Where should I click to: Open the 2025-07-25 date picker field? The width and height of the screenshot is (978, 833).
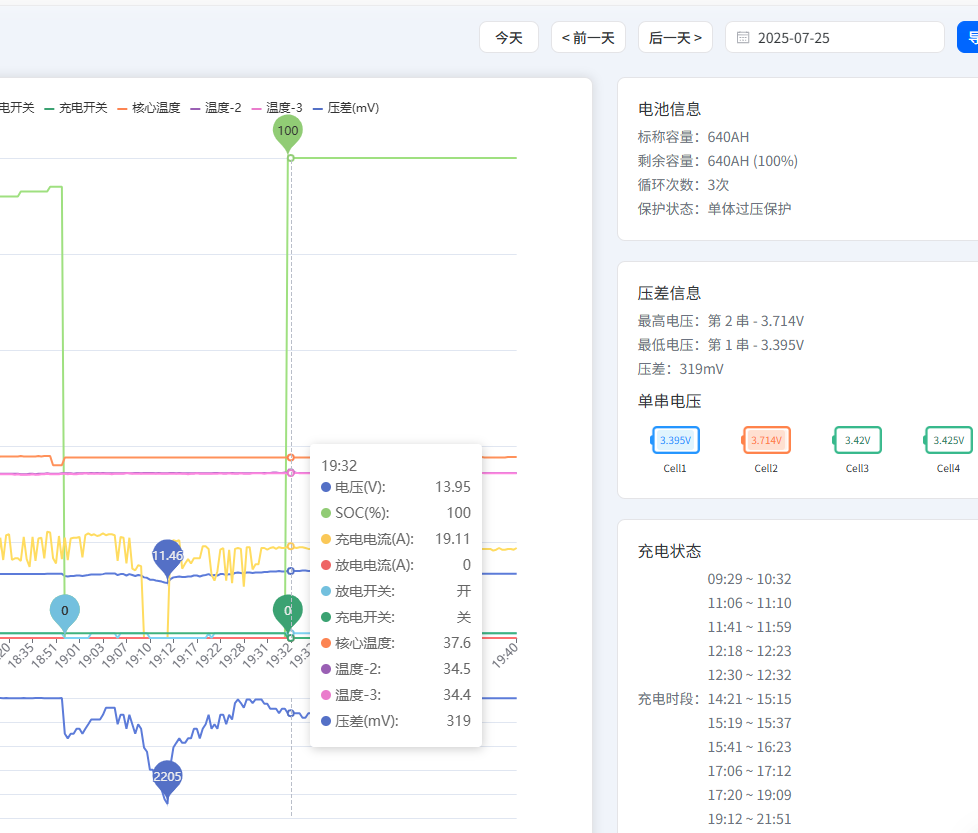835,37
